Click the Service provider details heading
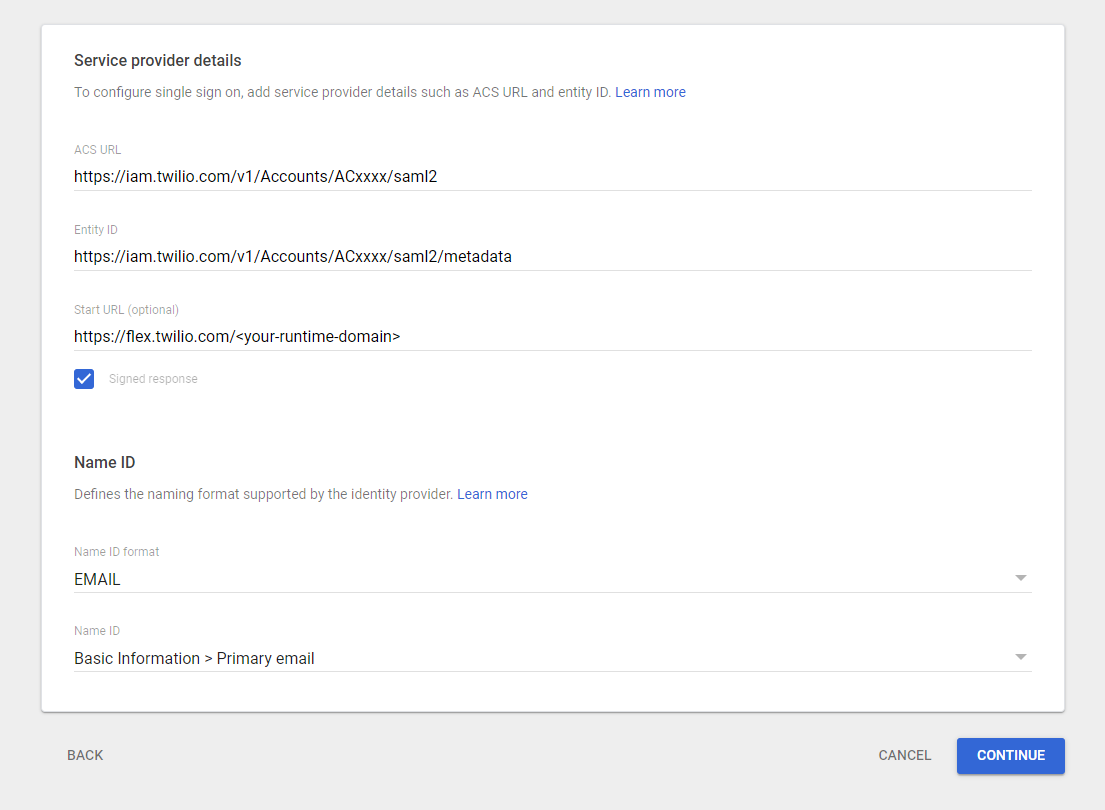 click(157, 60)
